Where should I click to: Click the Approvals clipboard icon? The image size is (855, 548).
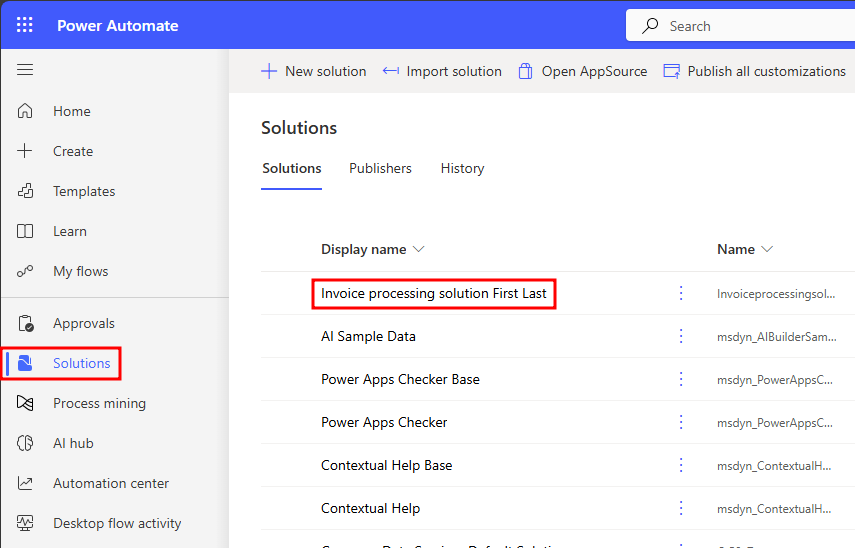(25, 323)
